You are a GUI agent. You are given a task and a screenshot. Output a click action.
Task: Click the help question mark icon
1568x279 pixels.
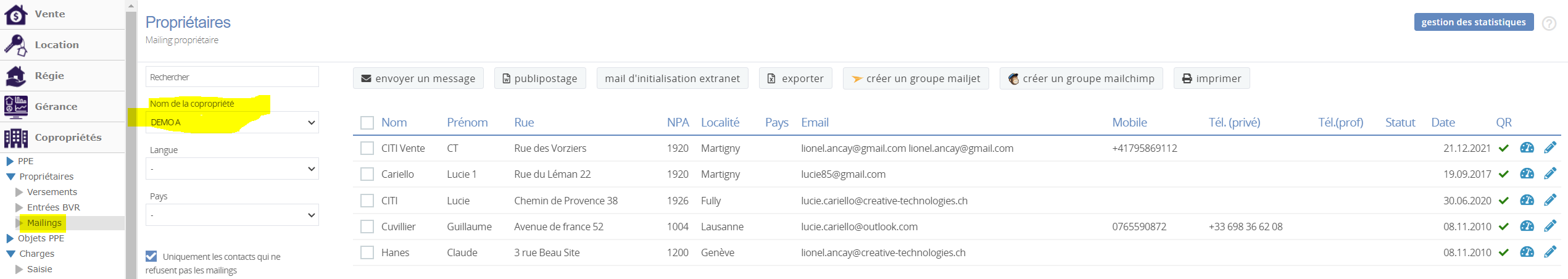click(x=1548, y=23)
